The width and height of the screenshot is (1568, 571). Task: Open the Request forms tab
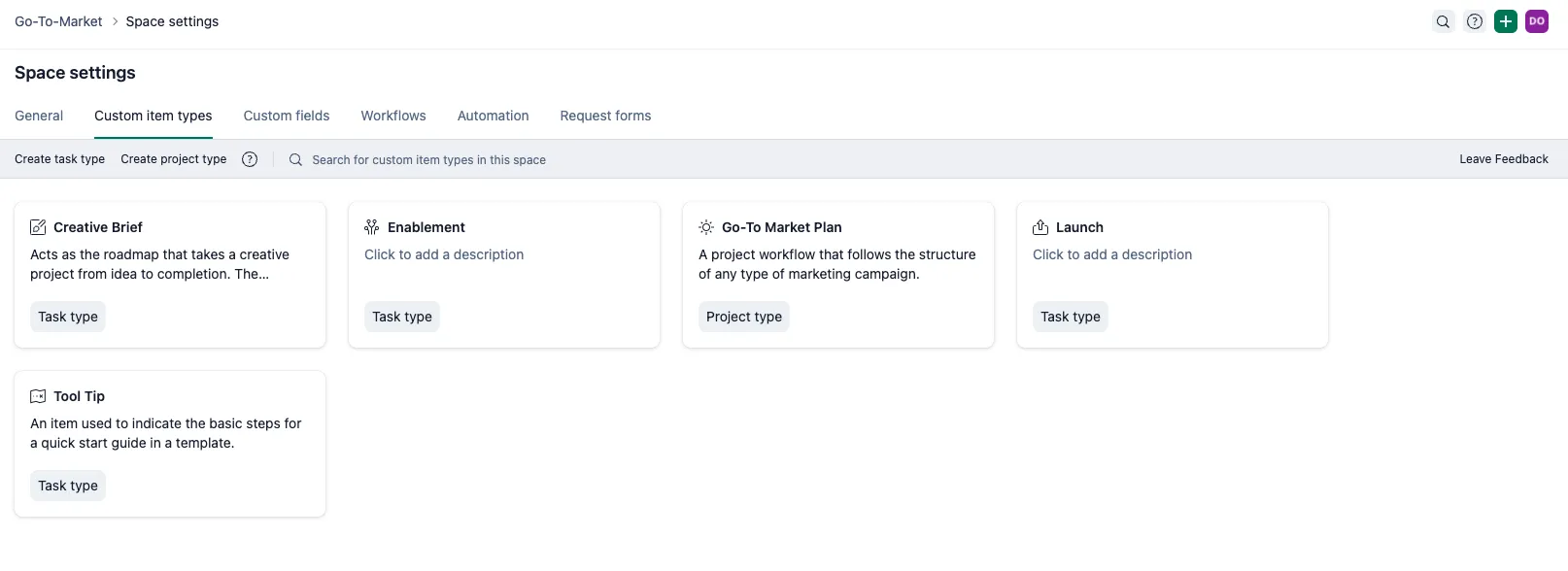click(605, 116)
